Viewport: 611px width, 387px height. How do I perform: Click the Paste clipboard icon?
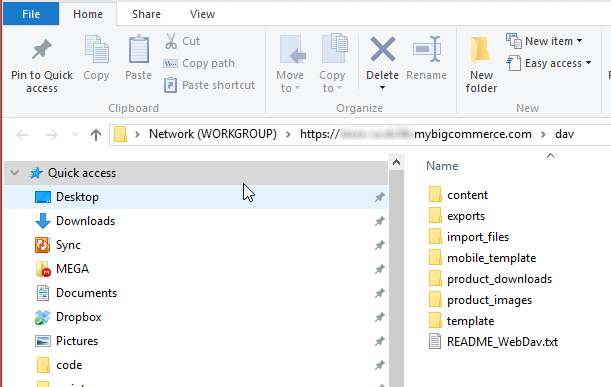coord(139,49)
